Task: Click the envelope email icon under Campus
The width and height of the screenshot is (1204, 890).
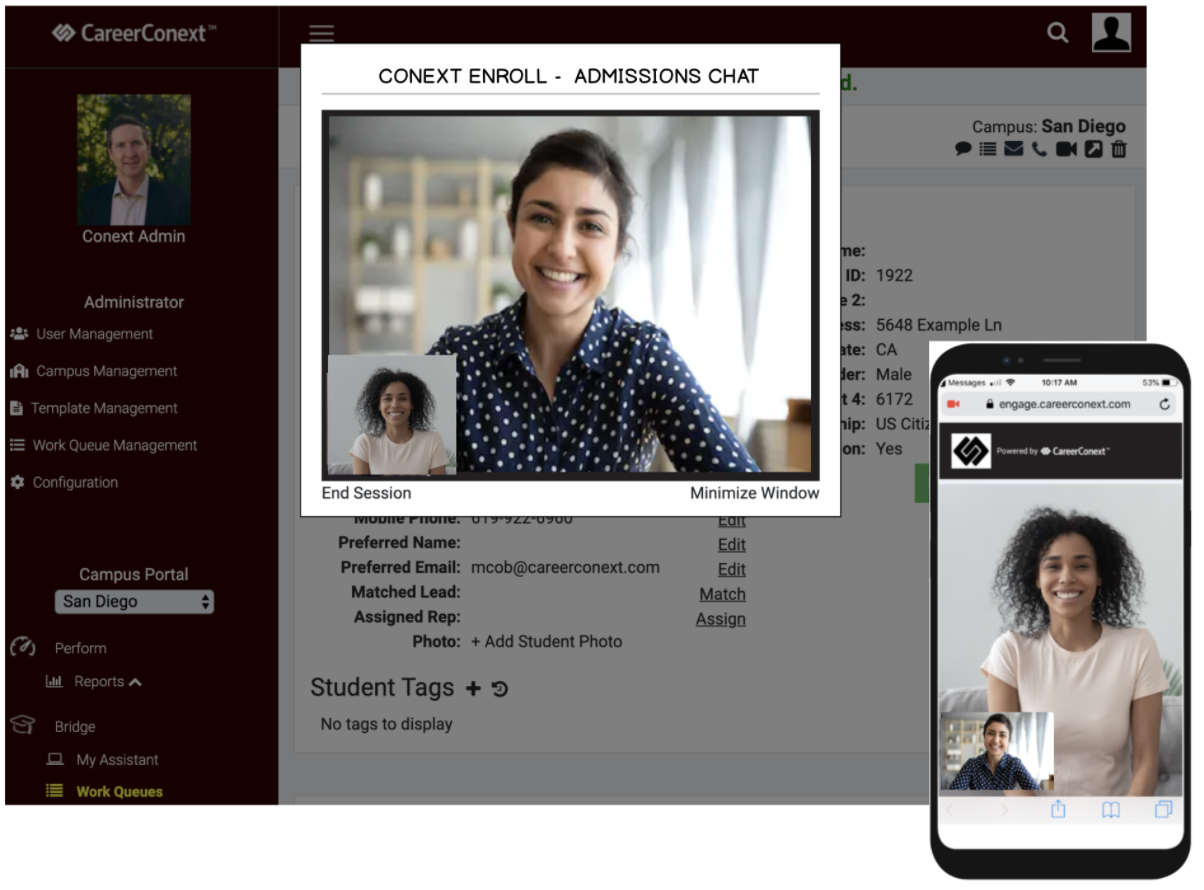Action: [x=1014, y=149]
